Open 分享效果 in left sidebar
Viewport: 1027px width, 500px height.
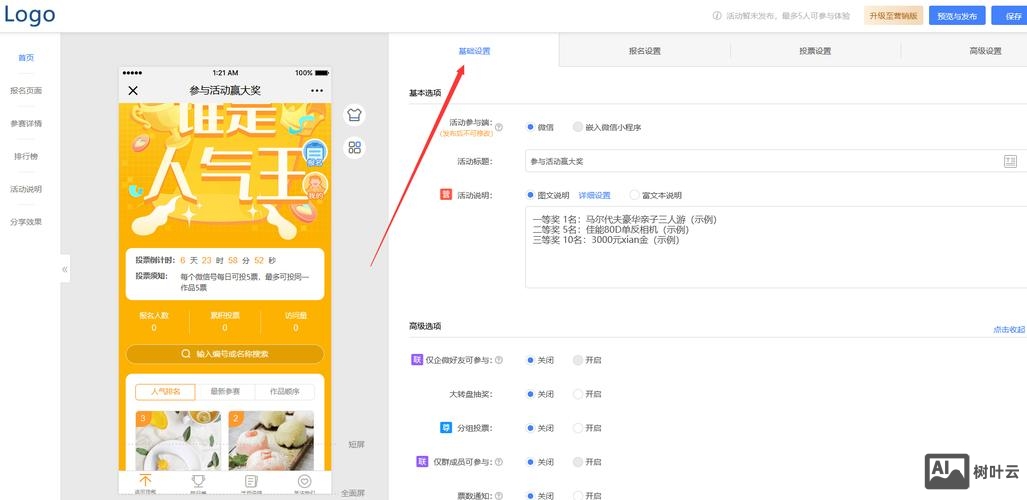pyautogui.click(x=26, y=221)
